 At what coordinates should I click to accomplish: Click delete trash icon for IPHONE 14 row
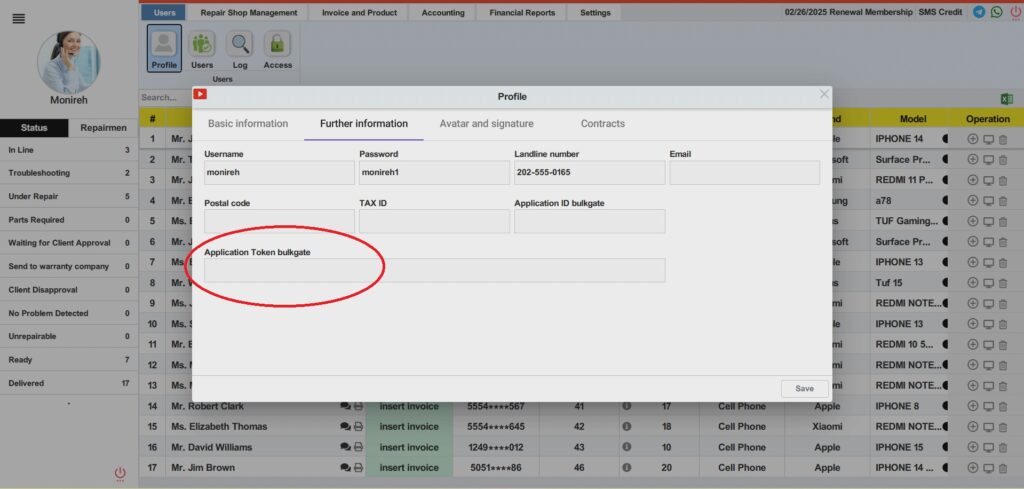(1003, 139)
